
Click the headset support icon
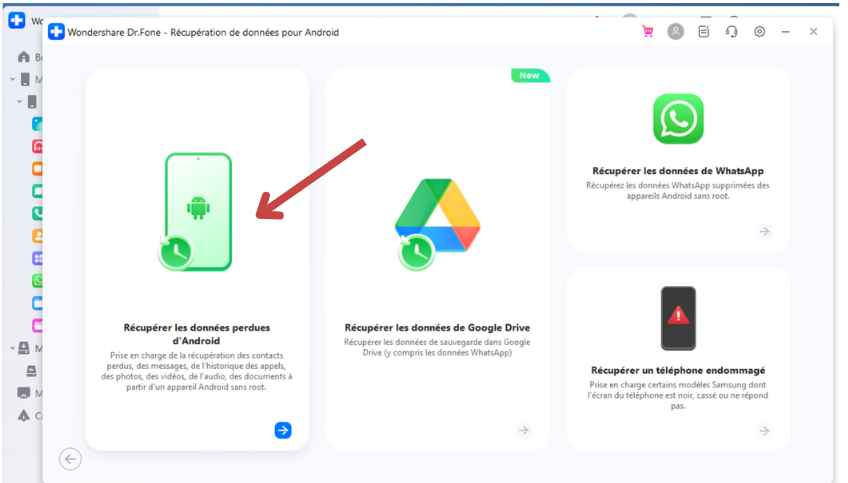[732, 31]
